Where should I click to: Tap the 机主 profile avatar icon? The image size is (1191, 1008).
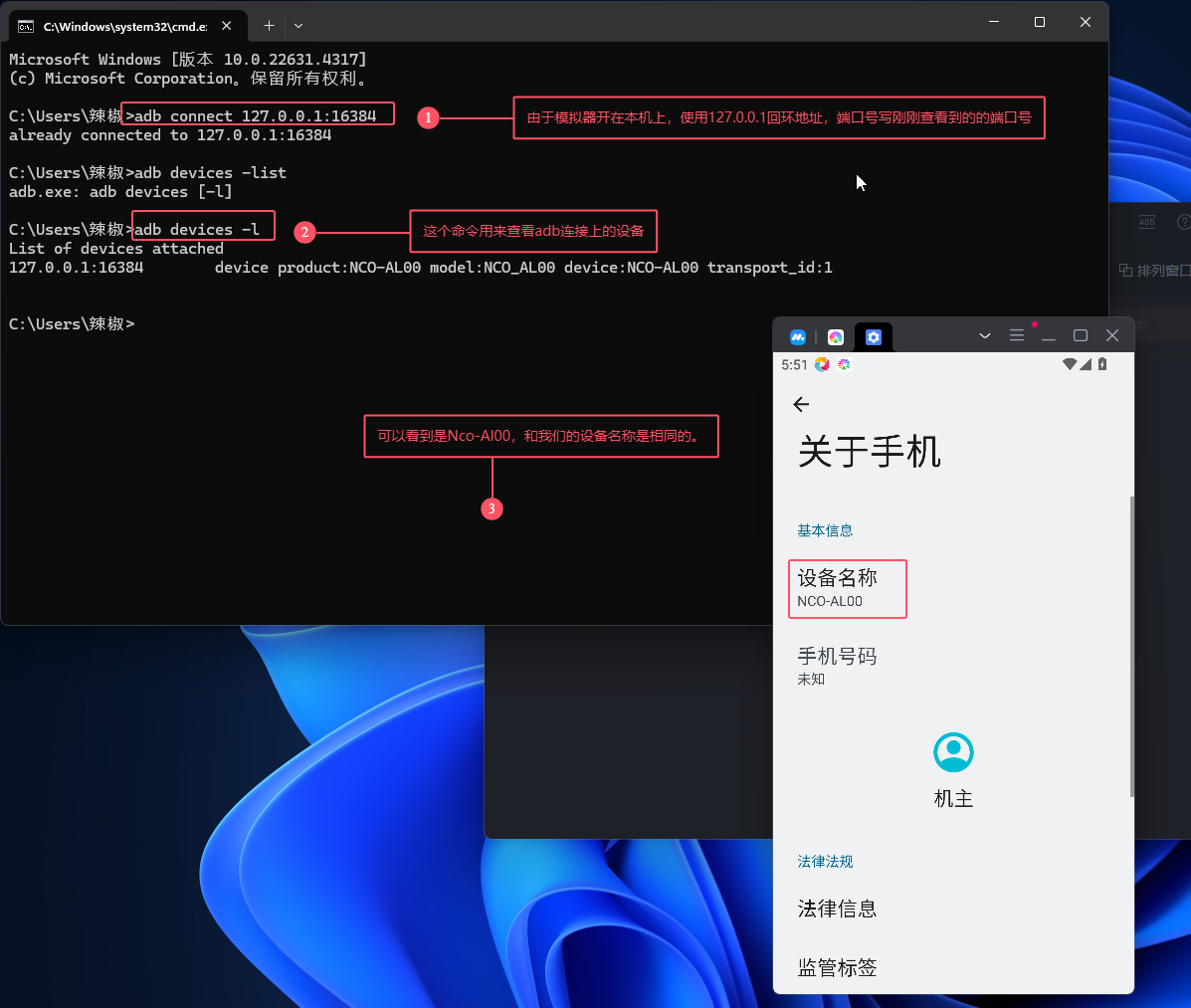pos(953,752)
